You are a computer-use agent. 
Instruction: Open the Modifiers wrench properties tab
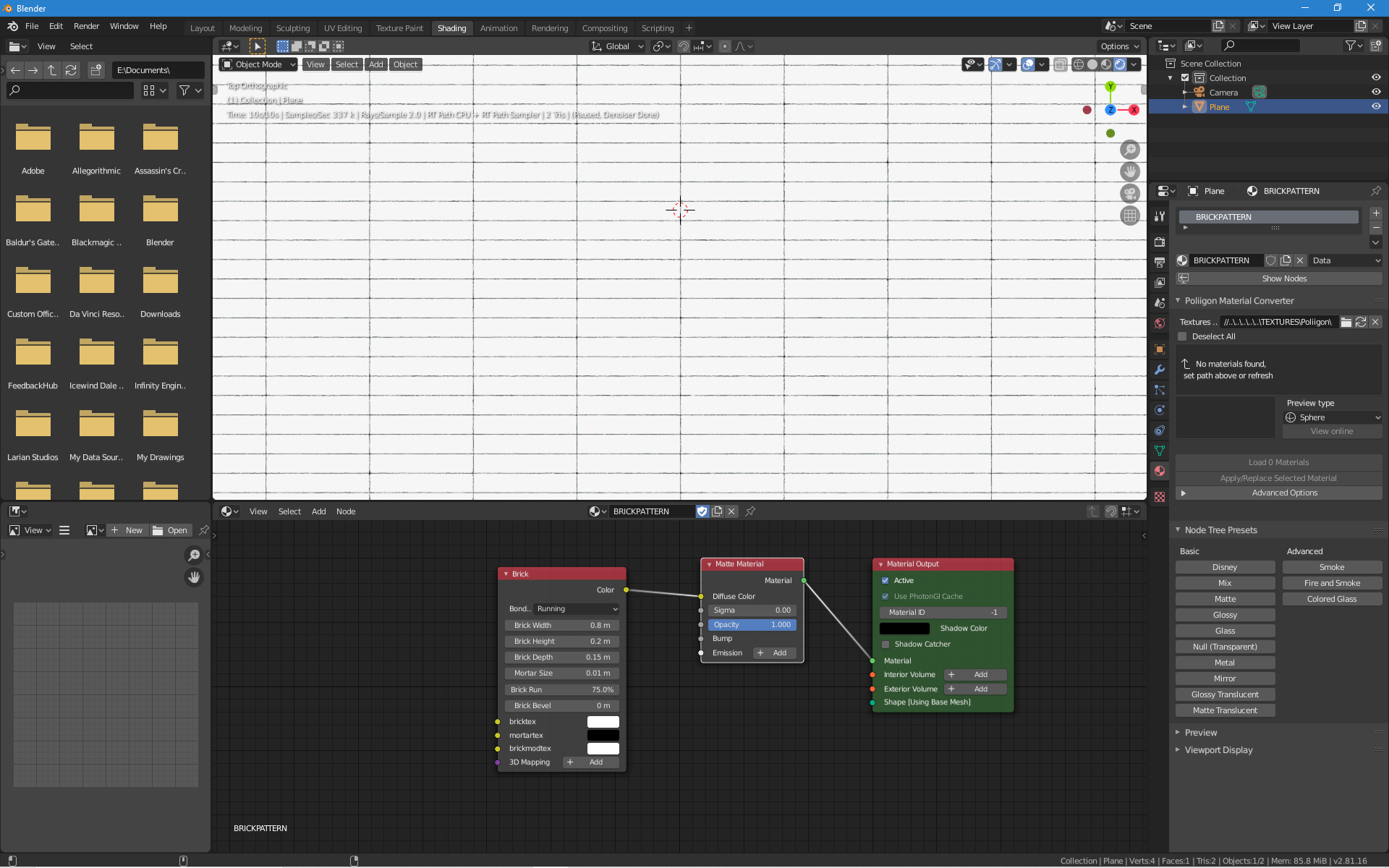pos(1160,370)
